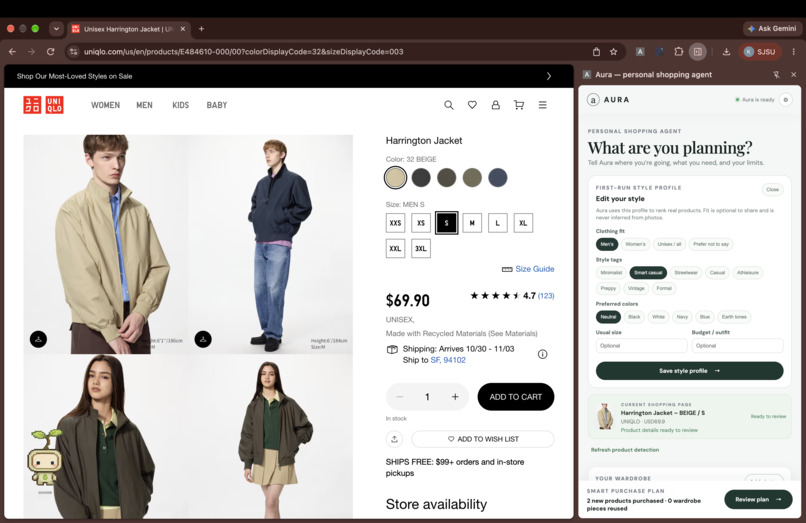This screenshot has height=523, width=806.
Task: Click ADD TO WISH LIST button
Action: point(483,439)
